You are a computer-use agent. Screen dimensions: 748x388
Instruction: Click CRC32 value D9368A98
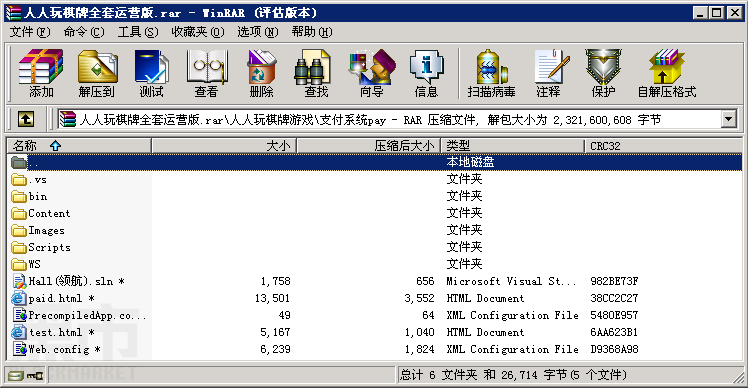614,349
